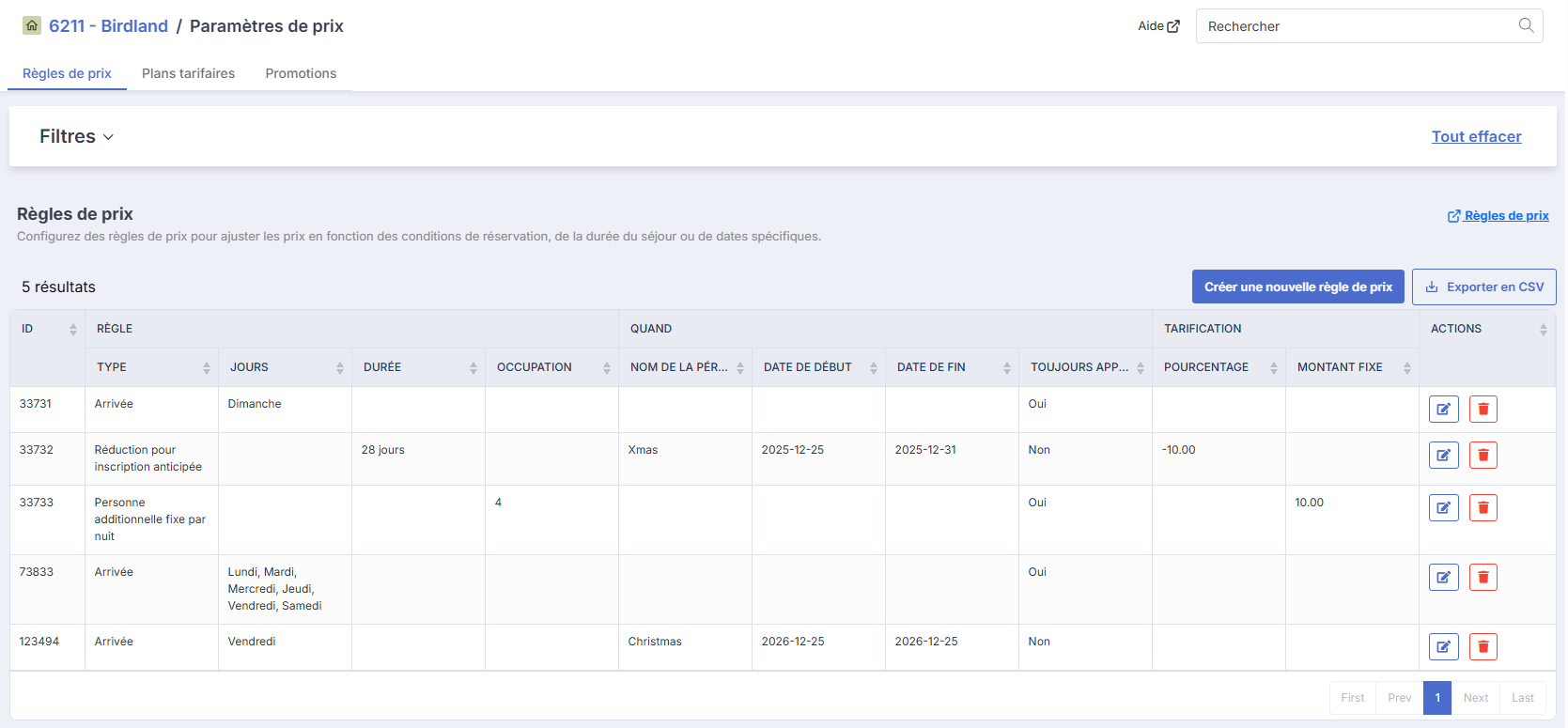Open the Règles de prix documentation link
This screenshot has height=728, width=1568.
point(1498,215)
